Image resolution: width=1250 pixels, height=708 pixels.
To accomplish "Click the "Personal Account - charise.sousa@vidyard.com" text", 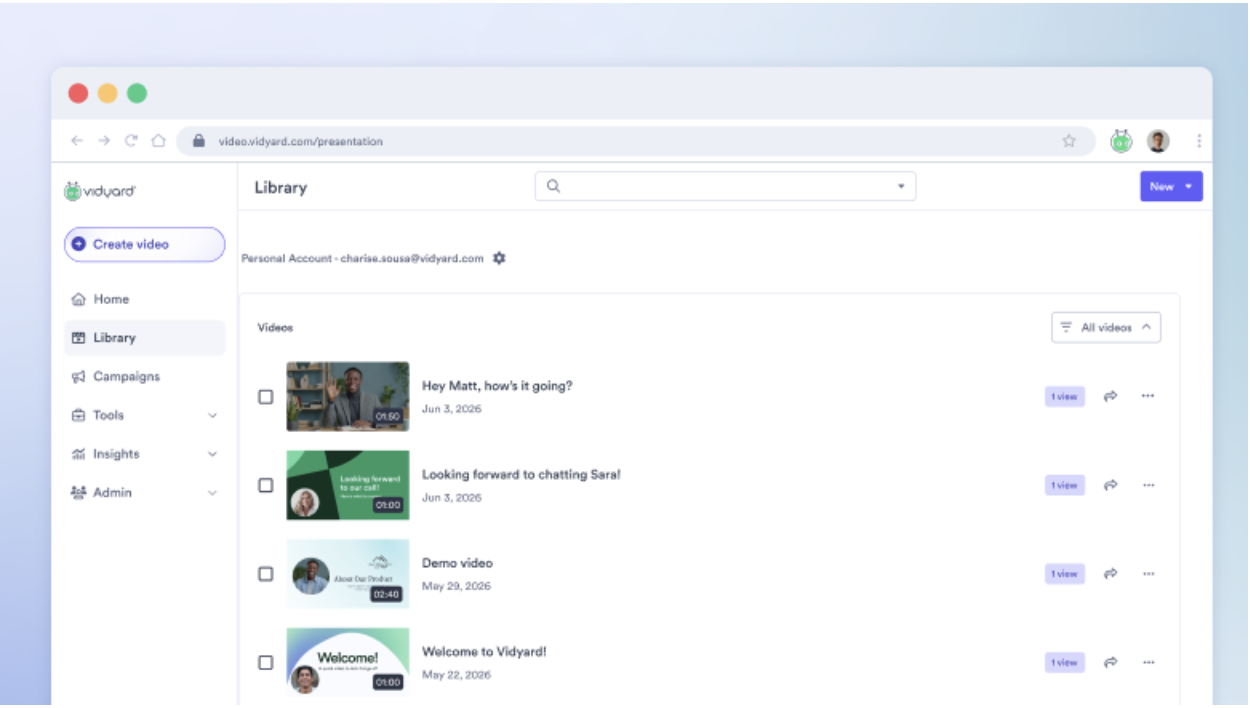I will pyautogui.click(x=362, y=258).
